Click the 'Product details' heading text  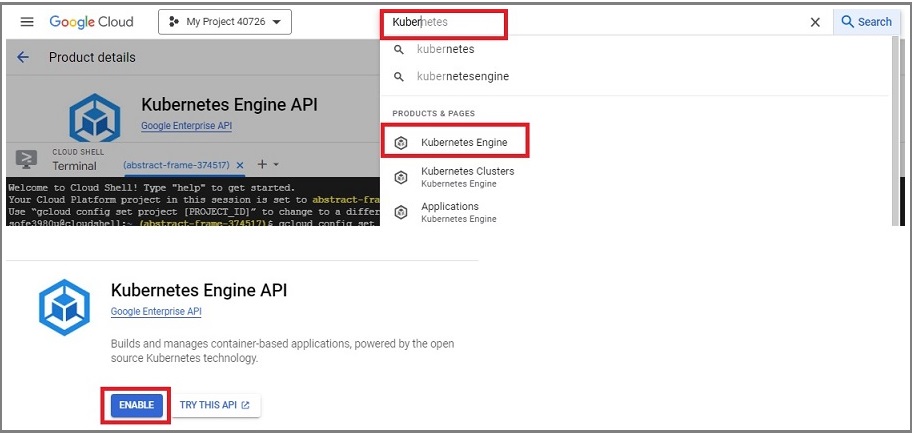pyautogui.click(x=92, y=58)
